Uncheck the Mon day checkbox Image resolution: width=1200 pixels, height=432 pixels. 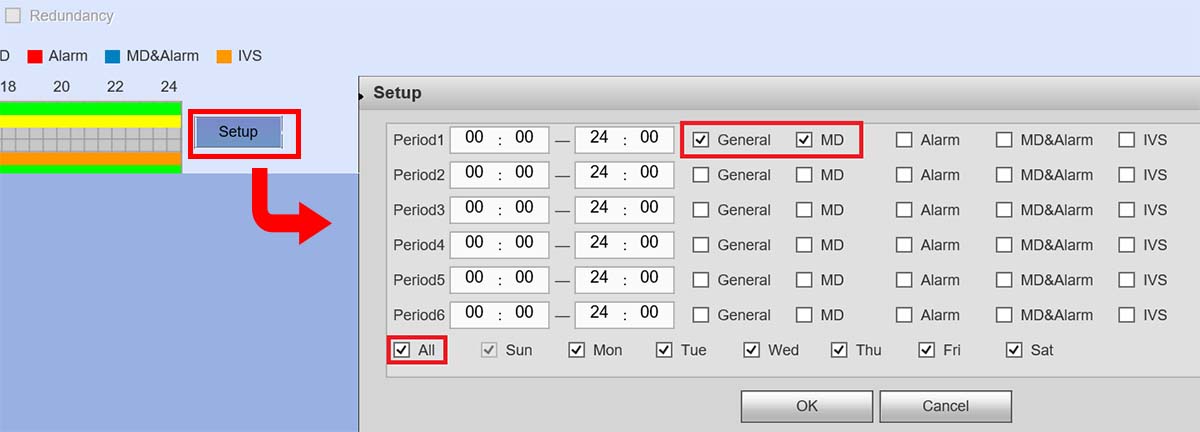click(576, 350)
